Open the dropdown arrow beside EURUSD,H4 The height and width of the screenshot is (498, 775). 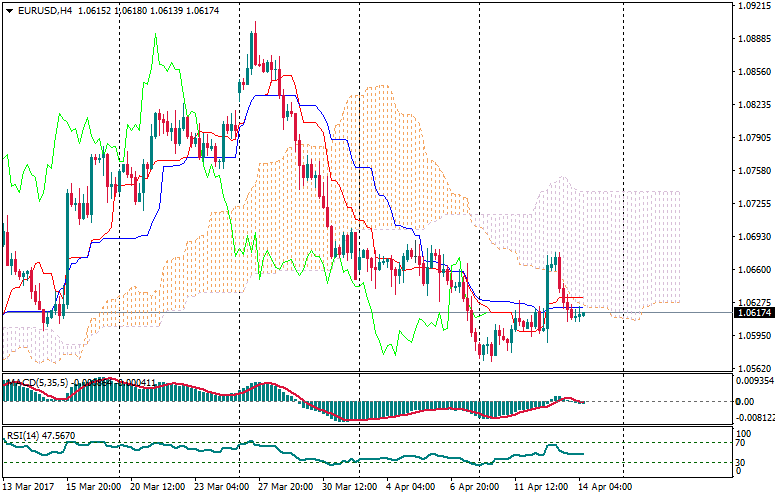click(9, 10)
